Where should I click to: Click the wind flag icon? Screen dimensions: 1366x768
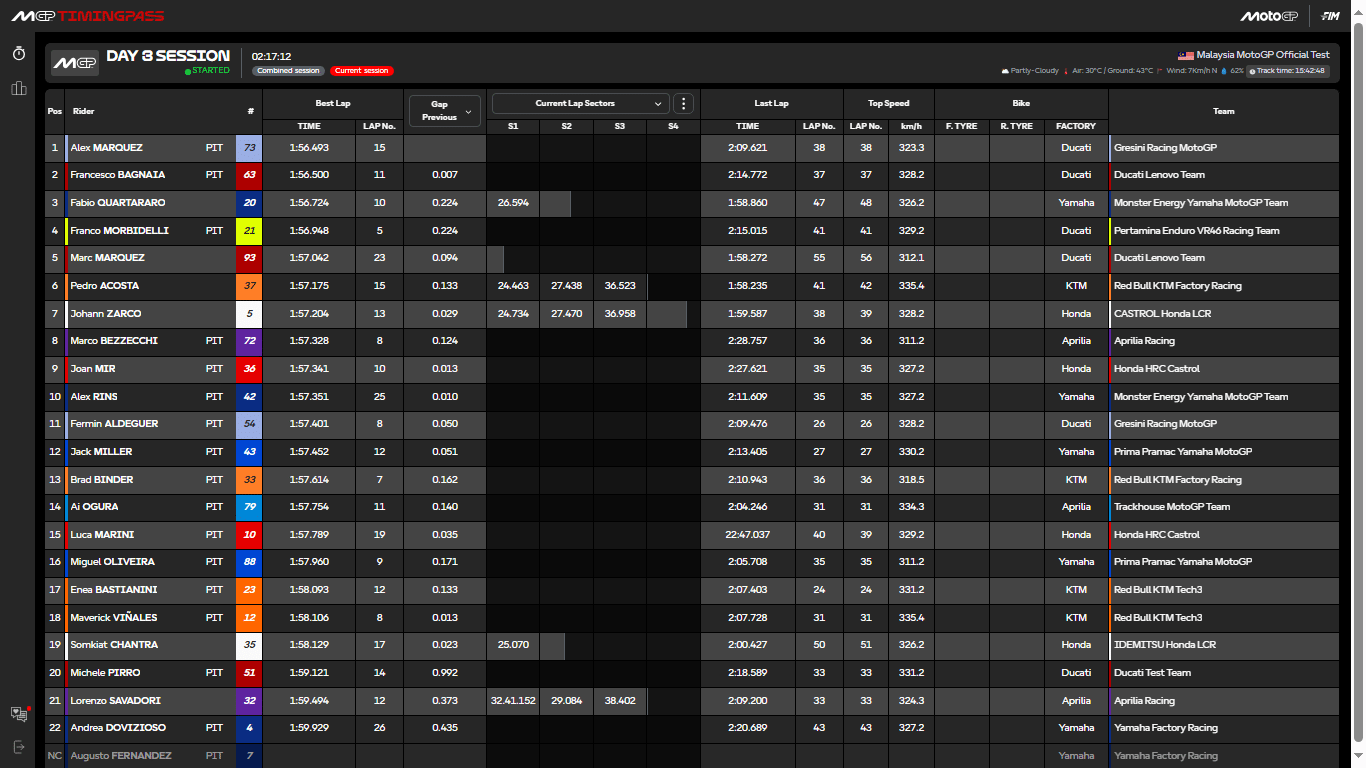click(1158, 71)
